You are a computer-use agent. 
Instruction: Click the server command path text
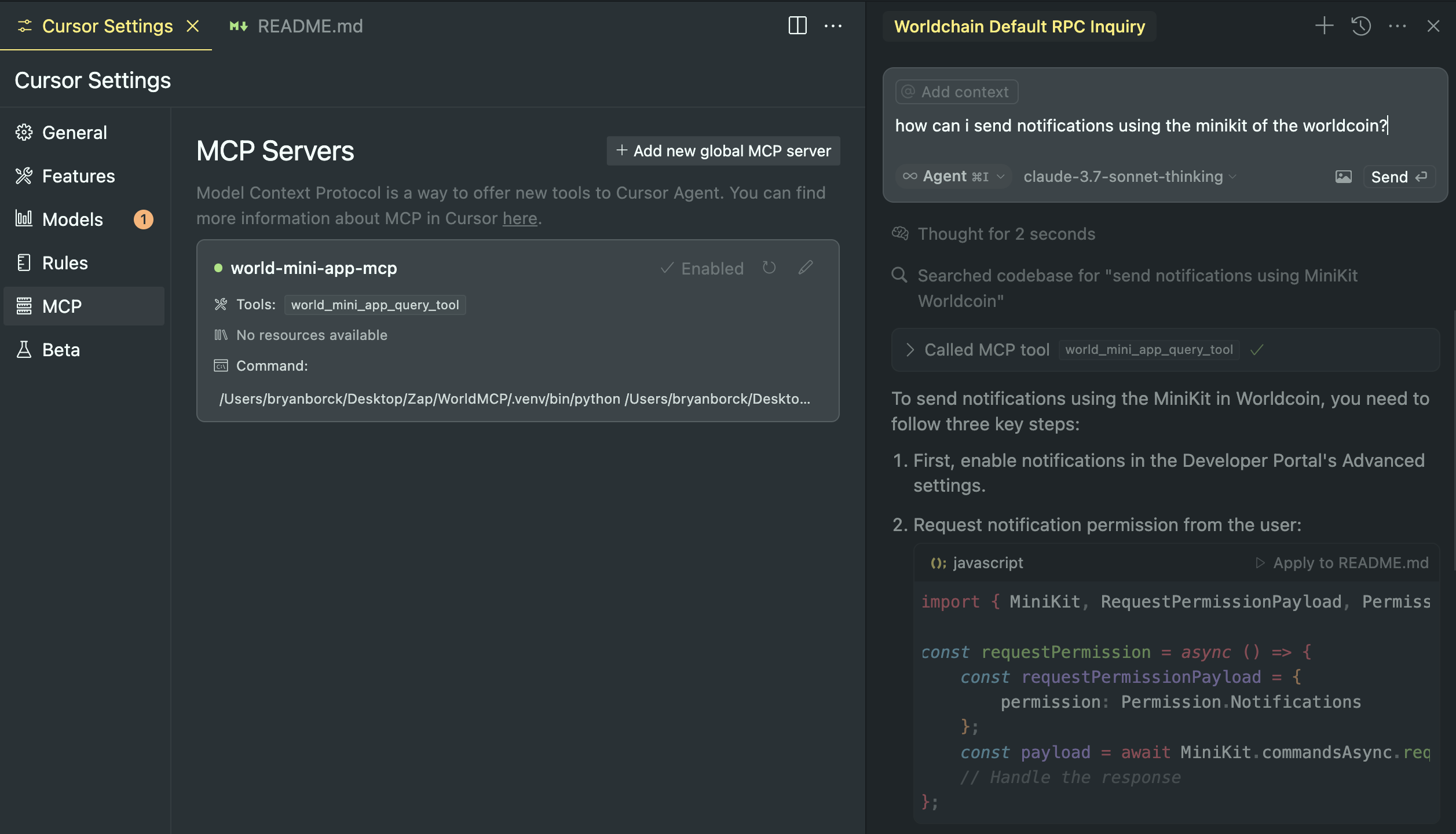[x=514, y=398]
